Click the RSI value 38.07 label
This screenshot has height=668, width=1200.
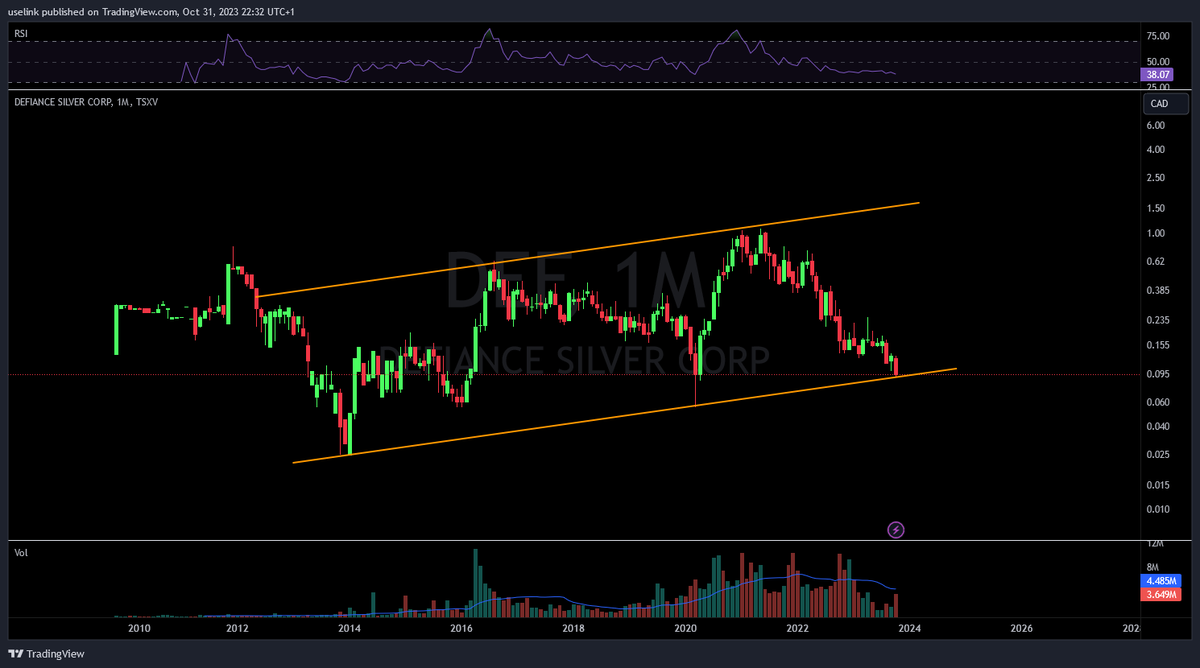click(x=1158, y=74)
